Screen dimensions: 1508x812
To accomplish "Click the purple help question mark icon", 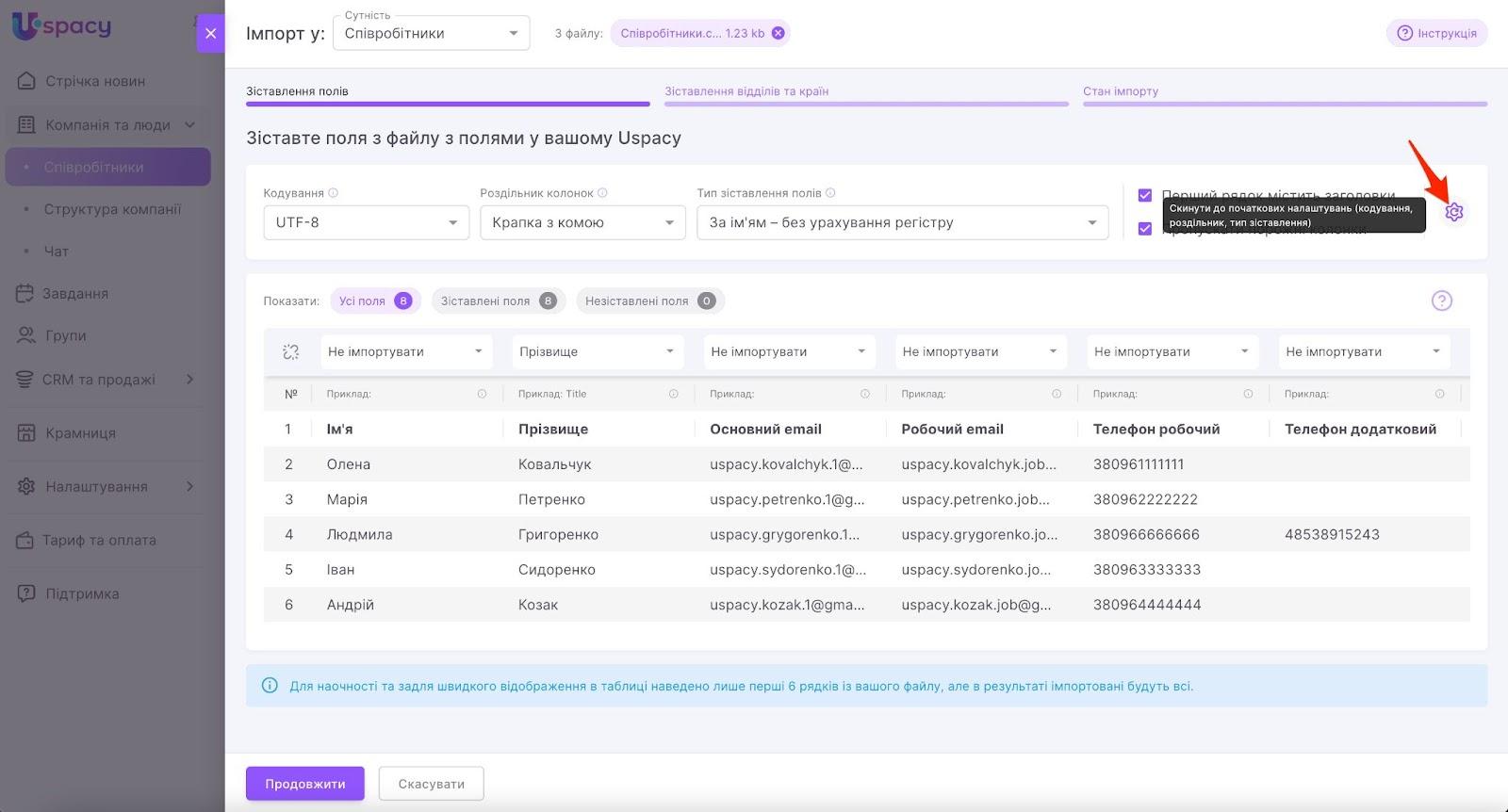I will coord(1441,300).
